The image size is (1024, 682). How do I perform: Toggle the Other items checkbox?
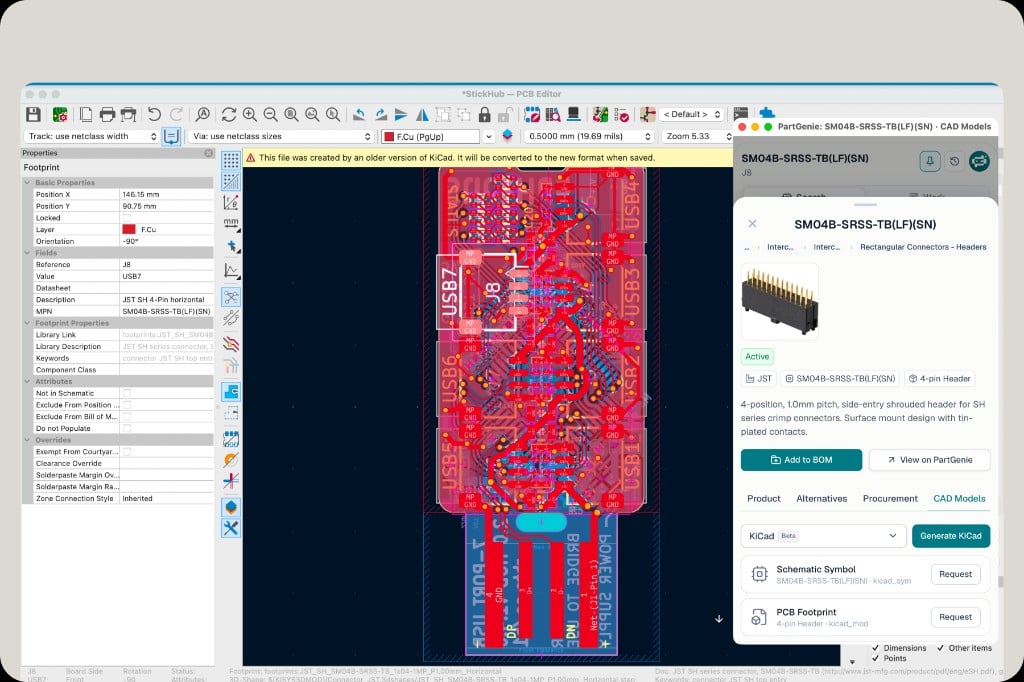[940, 648]
